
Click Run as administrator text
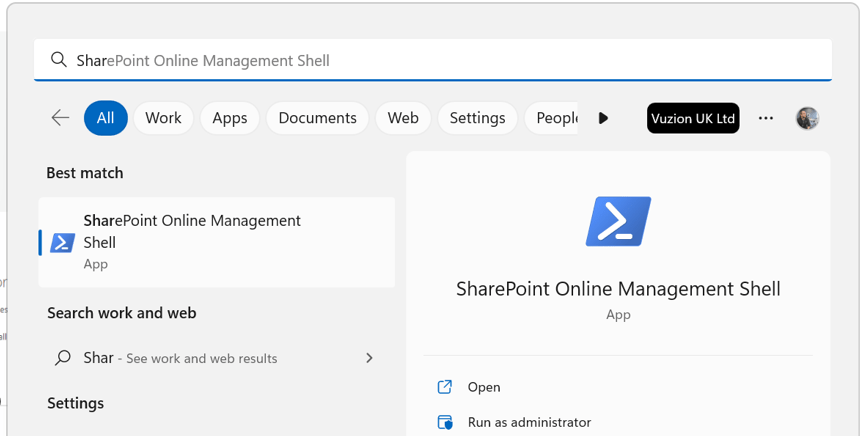pos(529,422)
